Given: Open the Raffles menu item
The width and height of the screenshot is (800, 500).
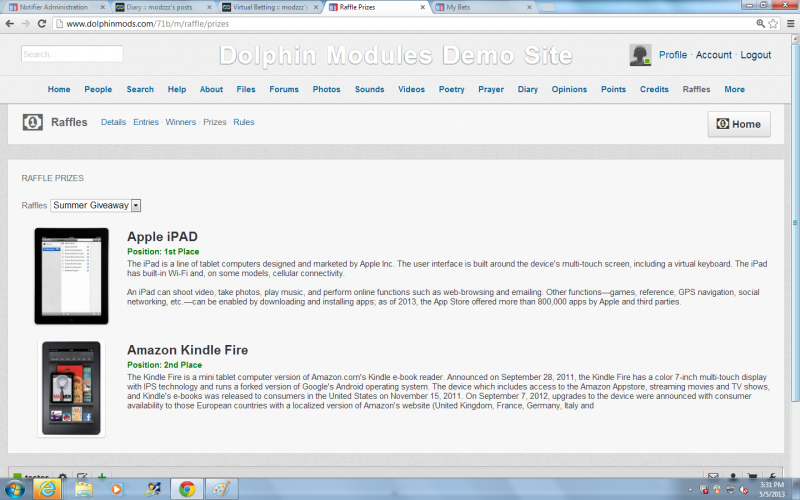Looking at the screenshot, I should point(696,89).
